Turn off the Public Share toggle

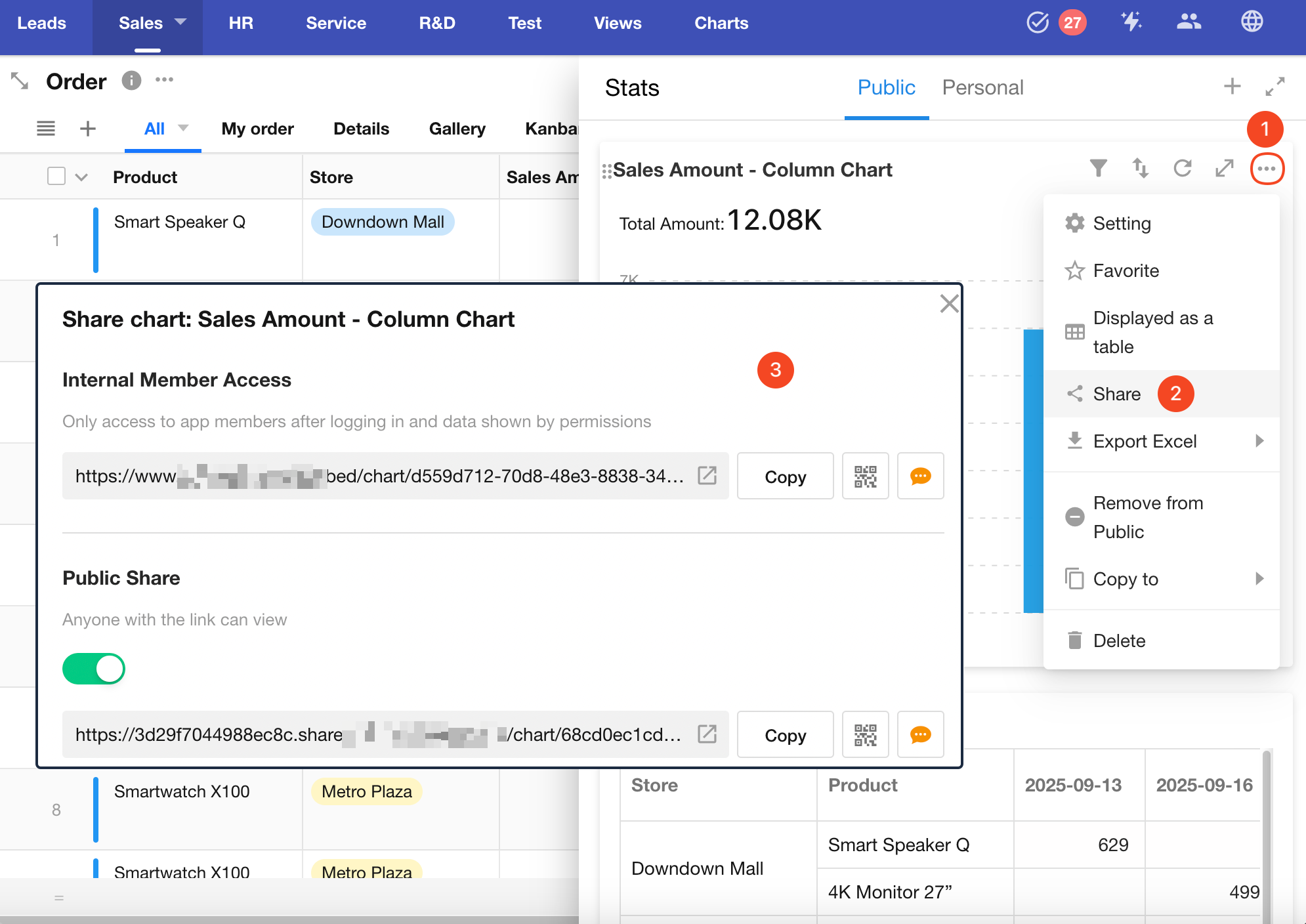94,669
